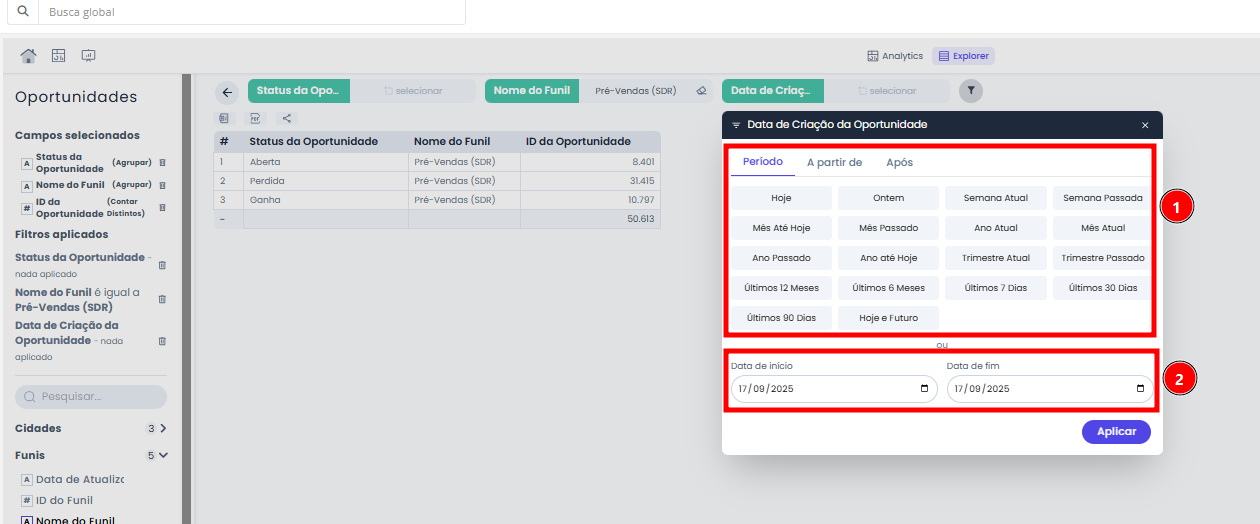Screen dimensions: 1260x524
Task: Export the table as PDF
Action: coord(255,118)
